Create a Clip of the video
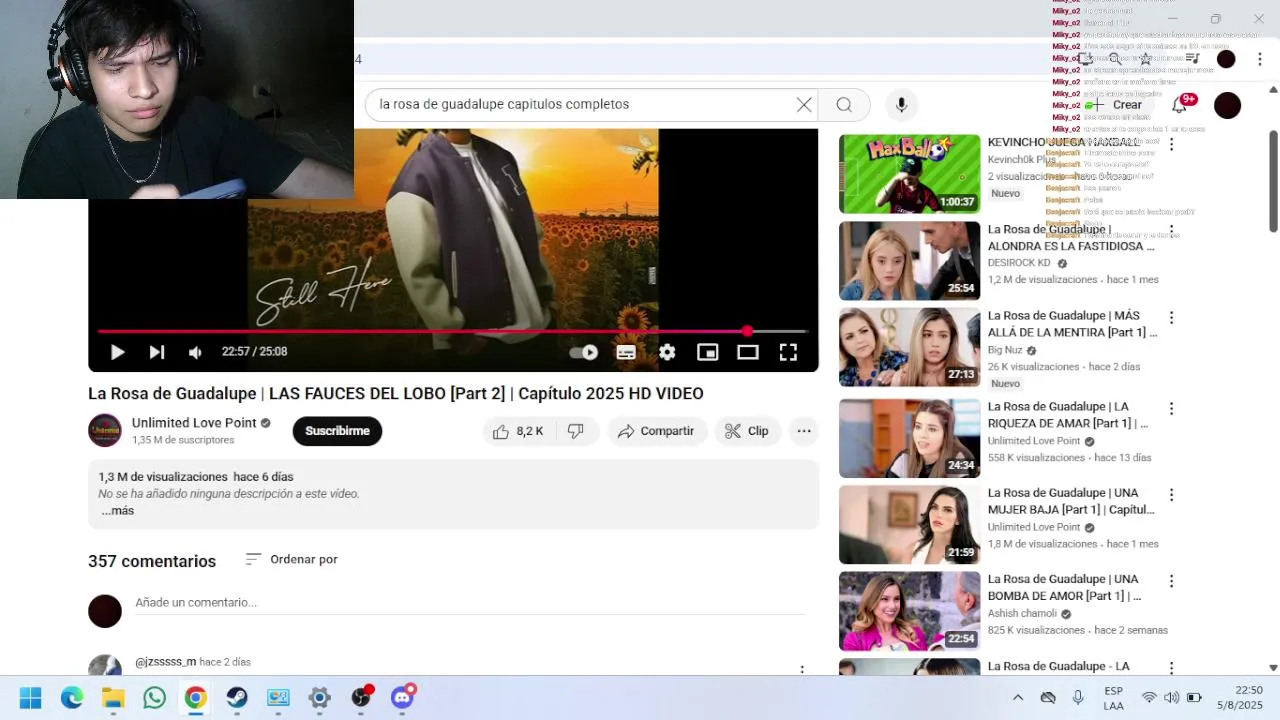 [747, 431]
